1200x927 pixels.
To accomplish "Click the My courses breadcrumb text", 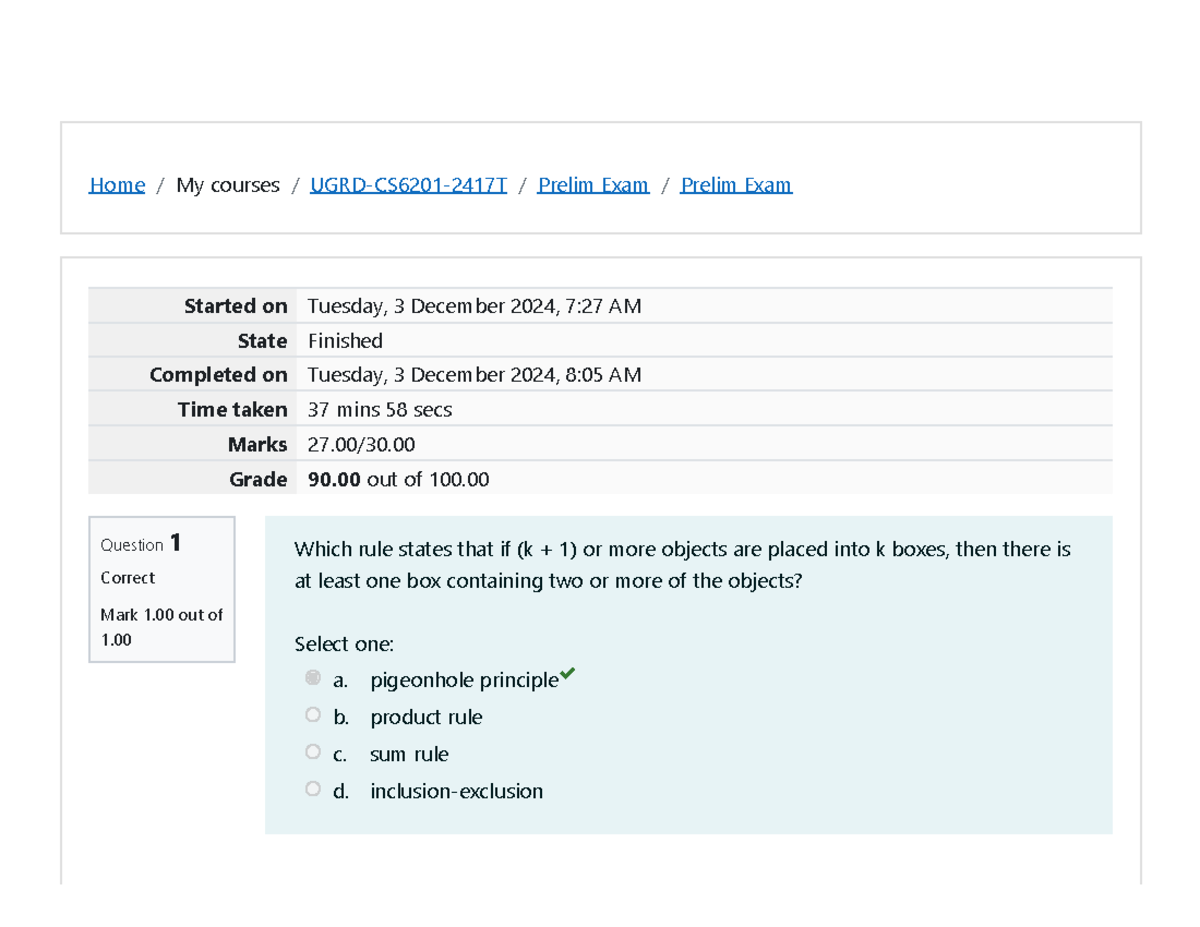I will (227, 185).
